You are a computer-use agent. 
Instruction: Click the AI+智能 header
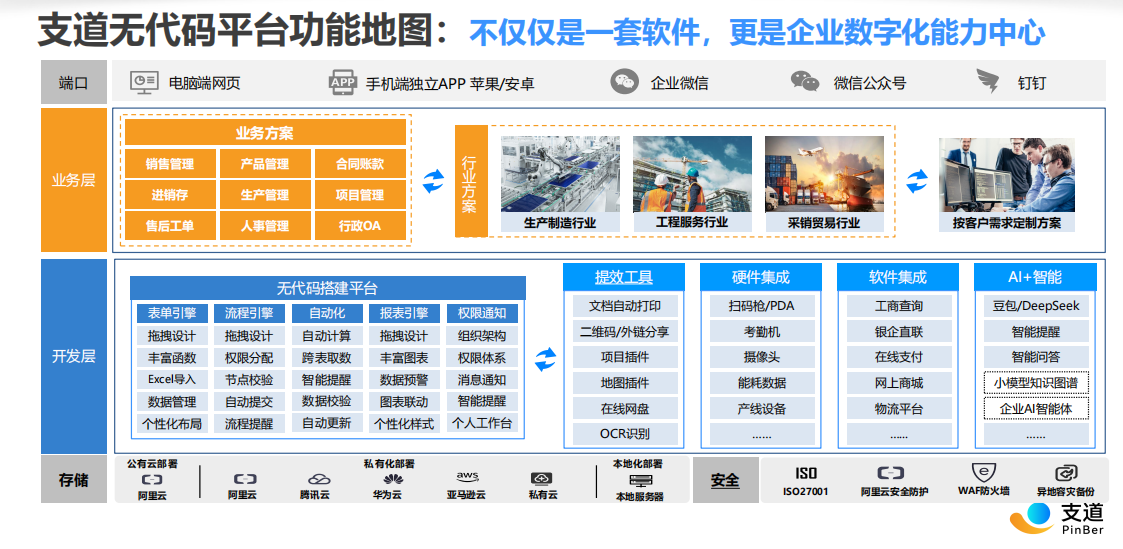[x=1035, y=277]
